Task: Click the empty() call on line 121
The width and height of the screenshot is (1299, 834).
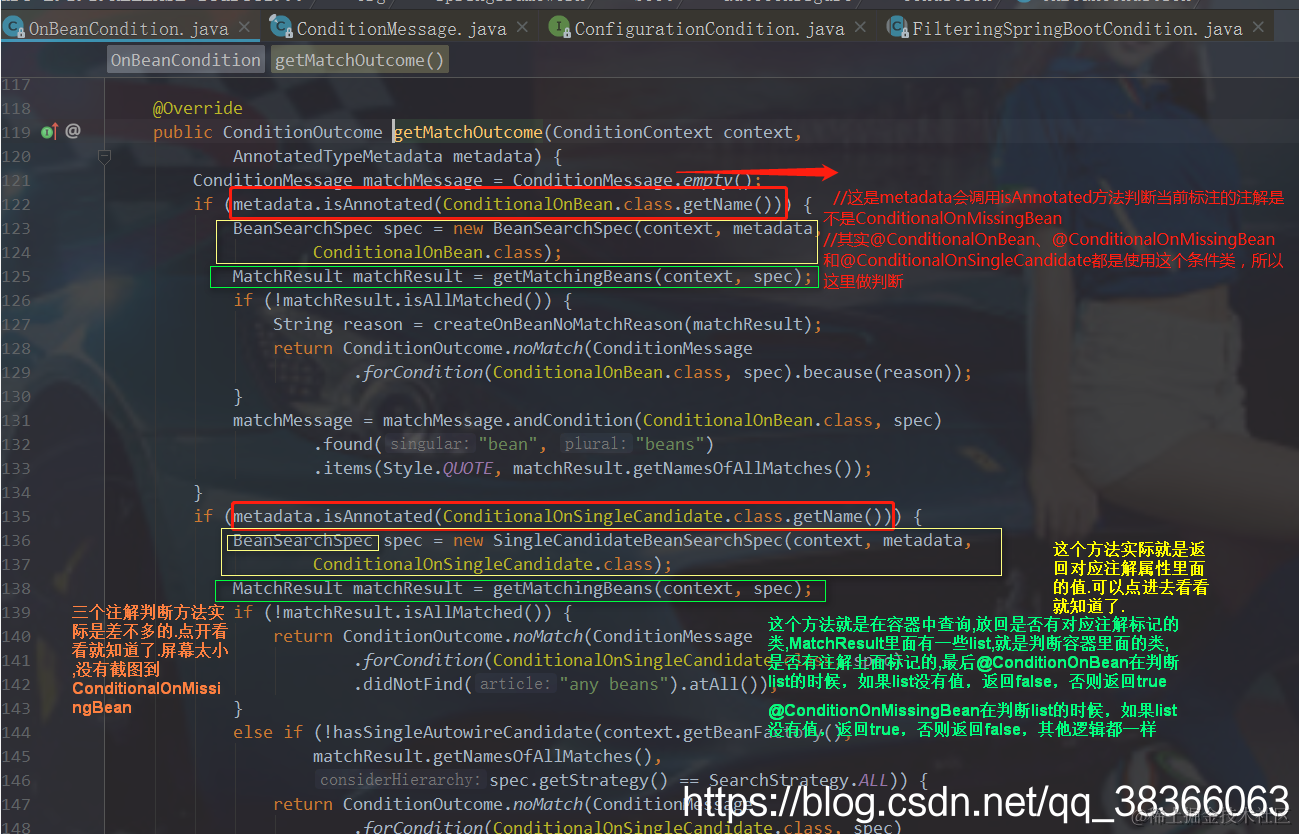Action: (718, 180)
